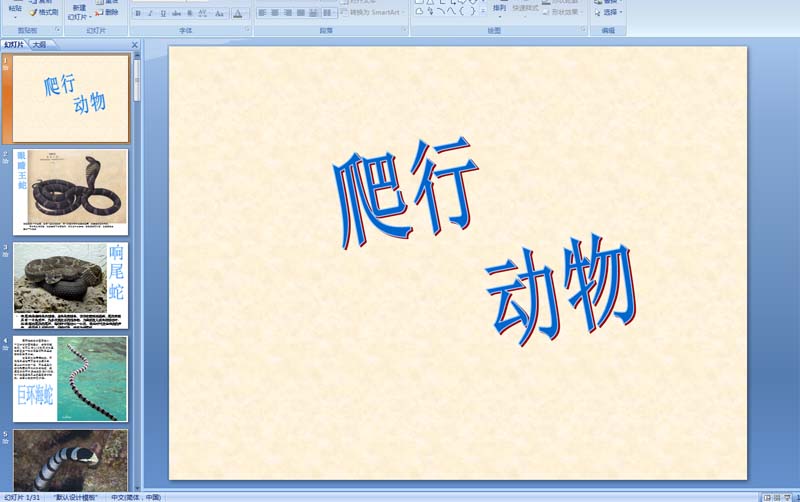800x502 pixels.
Task: Click the Format Painter (格式刷) button
Action: click(45, 13)
